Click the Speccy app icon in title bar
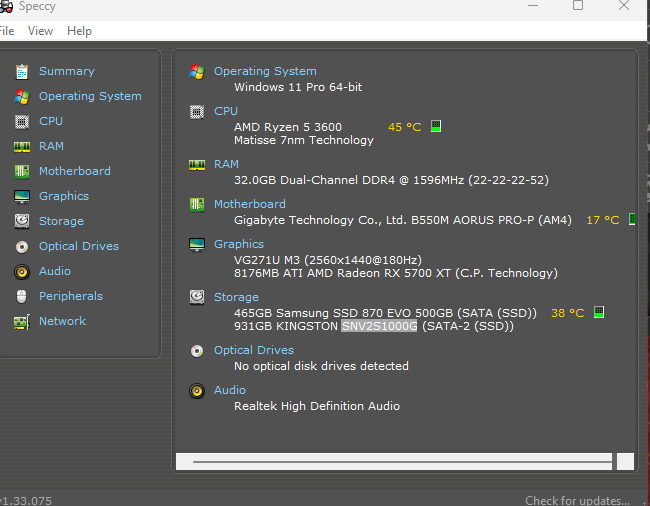650x506 pixels. [6, 6]
